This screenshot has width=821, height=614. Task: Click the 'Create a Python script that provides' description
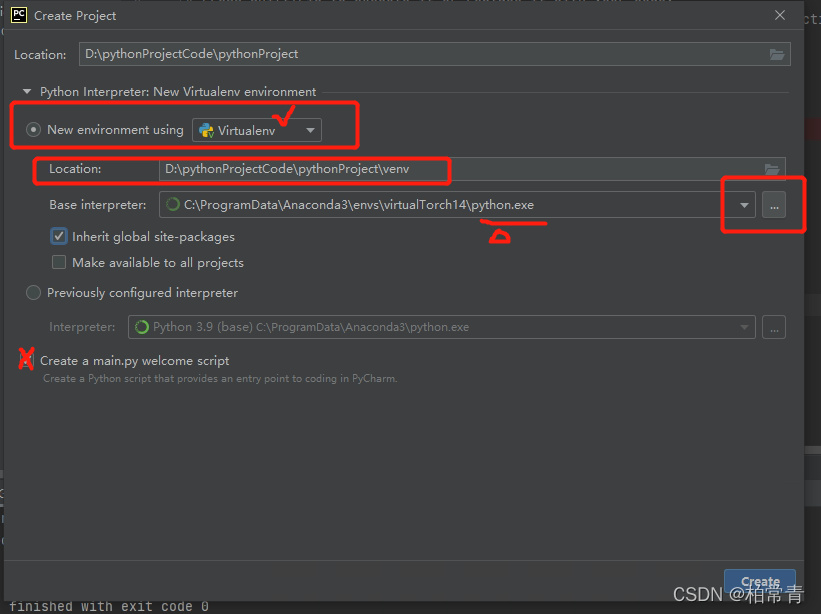pos(220,378)
